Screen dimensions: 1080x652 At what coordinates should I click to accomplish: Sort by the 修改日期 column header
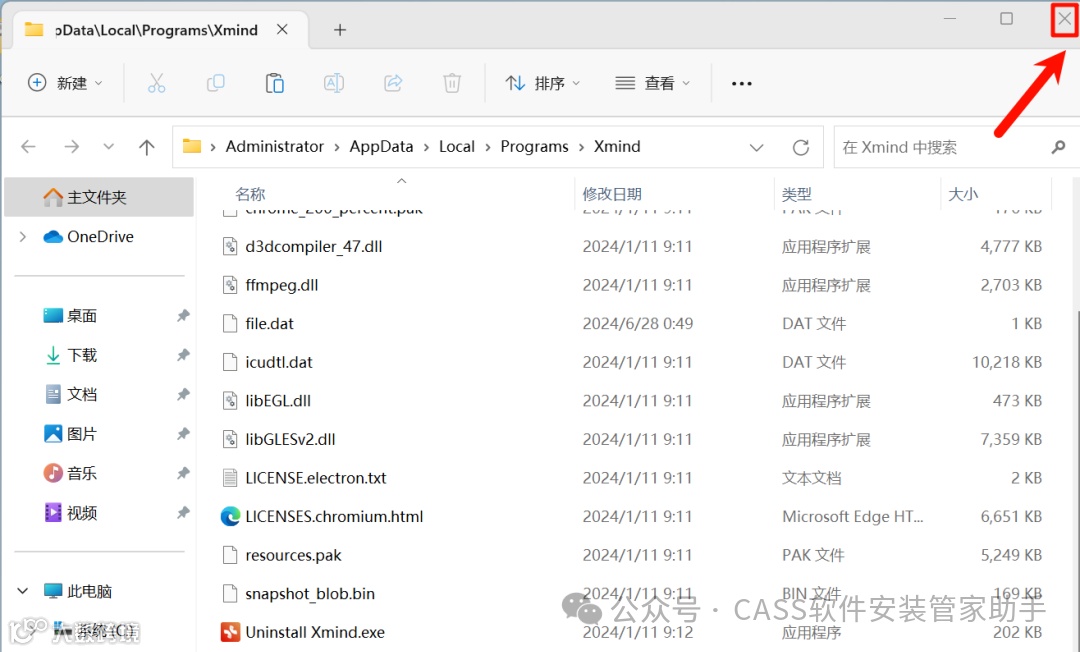tap(612, 194)
